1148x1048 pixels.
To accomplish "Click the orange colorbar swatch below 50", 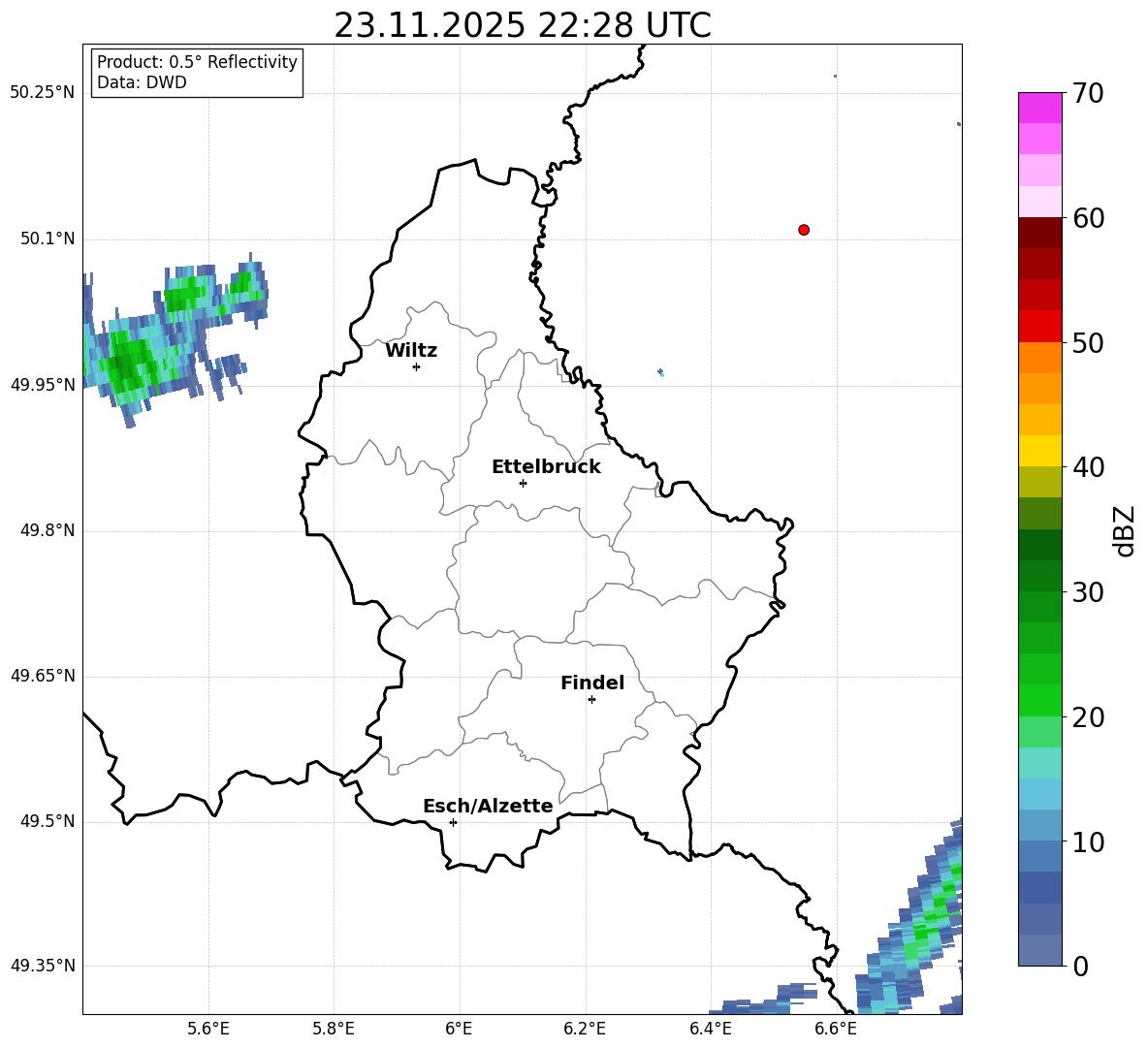I will 1039,358.
